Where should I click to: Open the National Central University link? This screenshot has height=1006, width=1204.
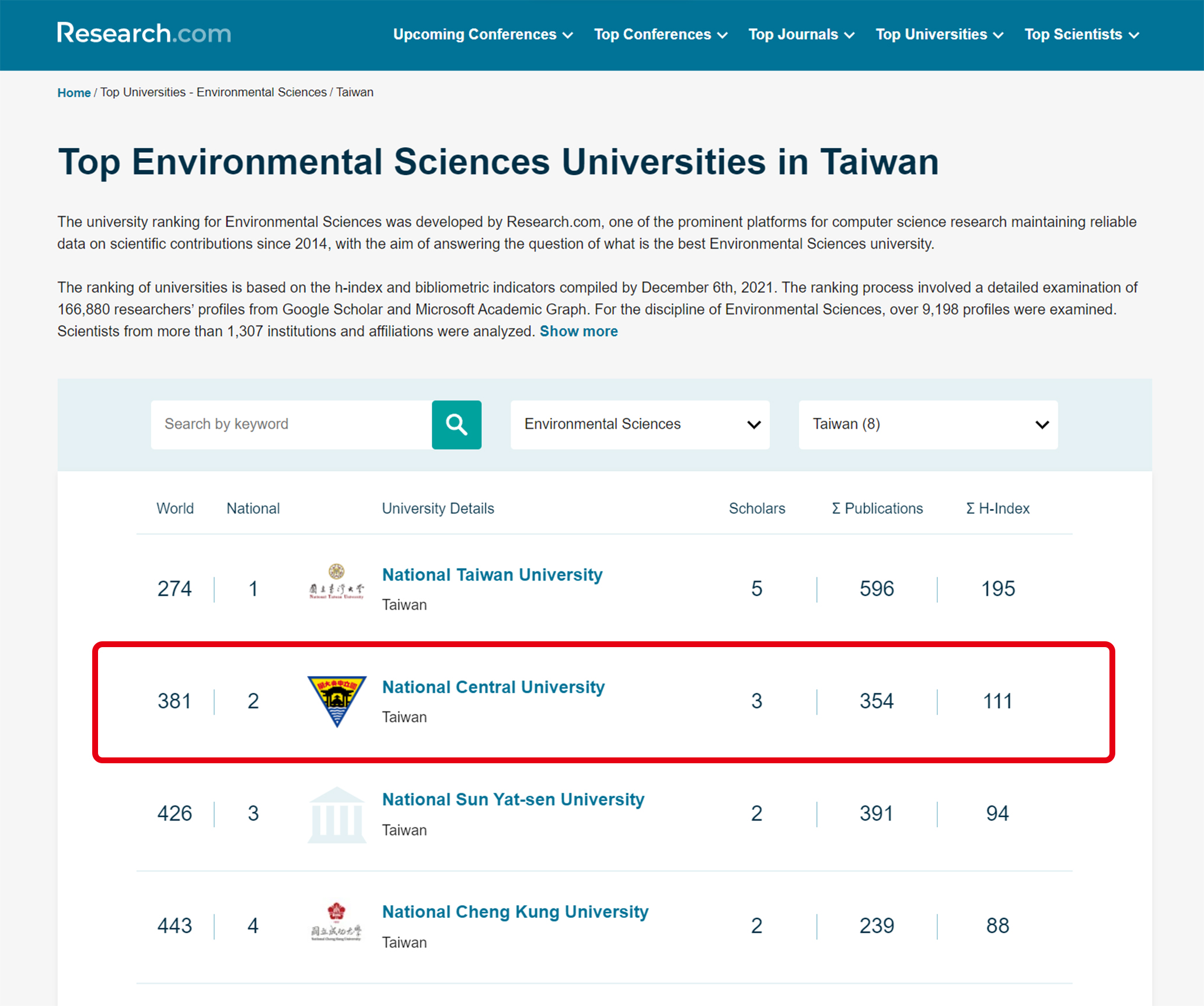tap(493, 687)
